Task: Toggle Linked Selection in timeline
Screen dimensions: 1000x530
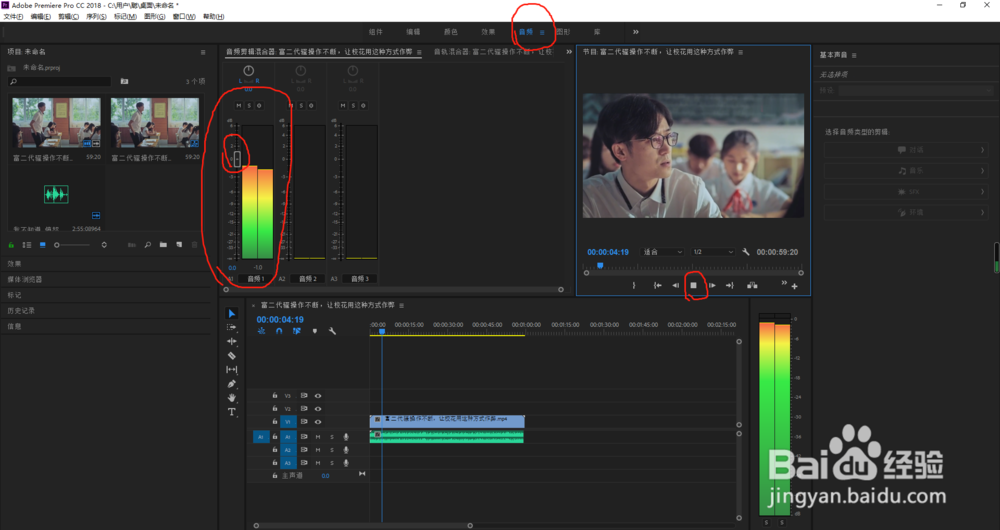Action: [297, 331]
